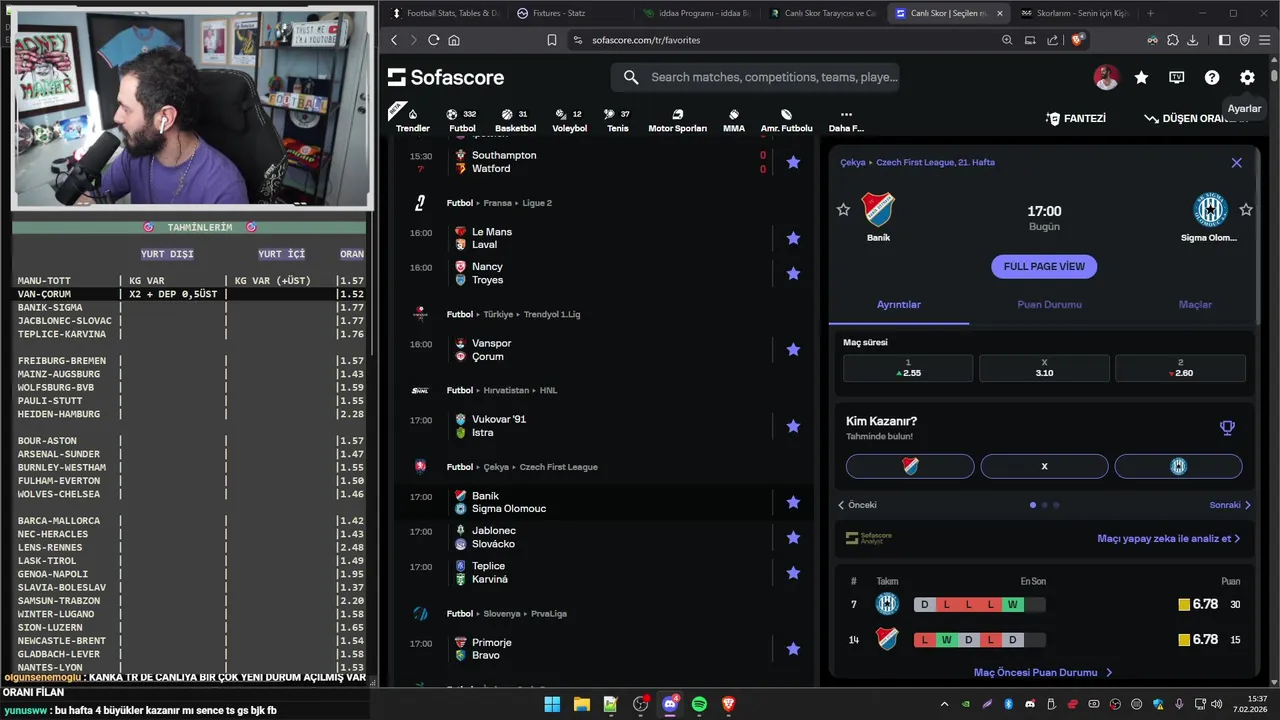The height and width of the screenshot is (720, 1280).
Task: Go to the Önceki card
Action: tap(857, 505)
